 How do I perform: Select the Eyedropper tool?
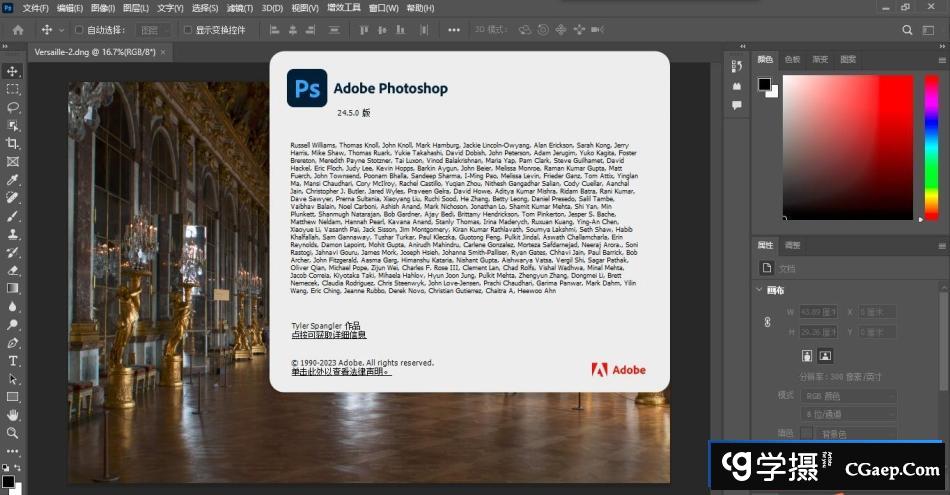tap(13, 180)
